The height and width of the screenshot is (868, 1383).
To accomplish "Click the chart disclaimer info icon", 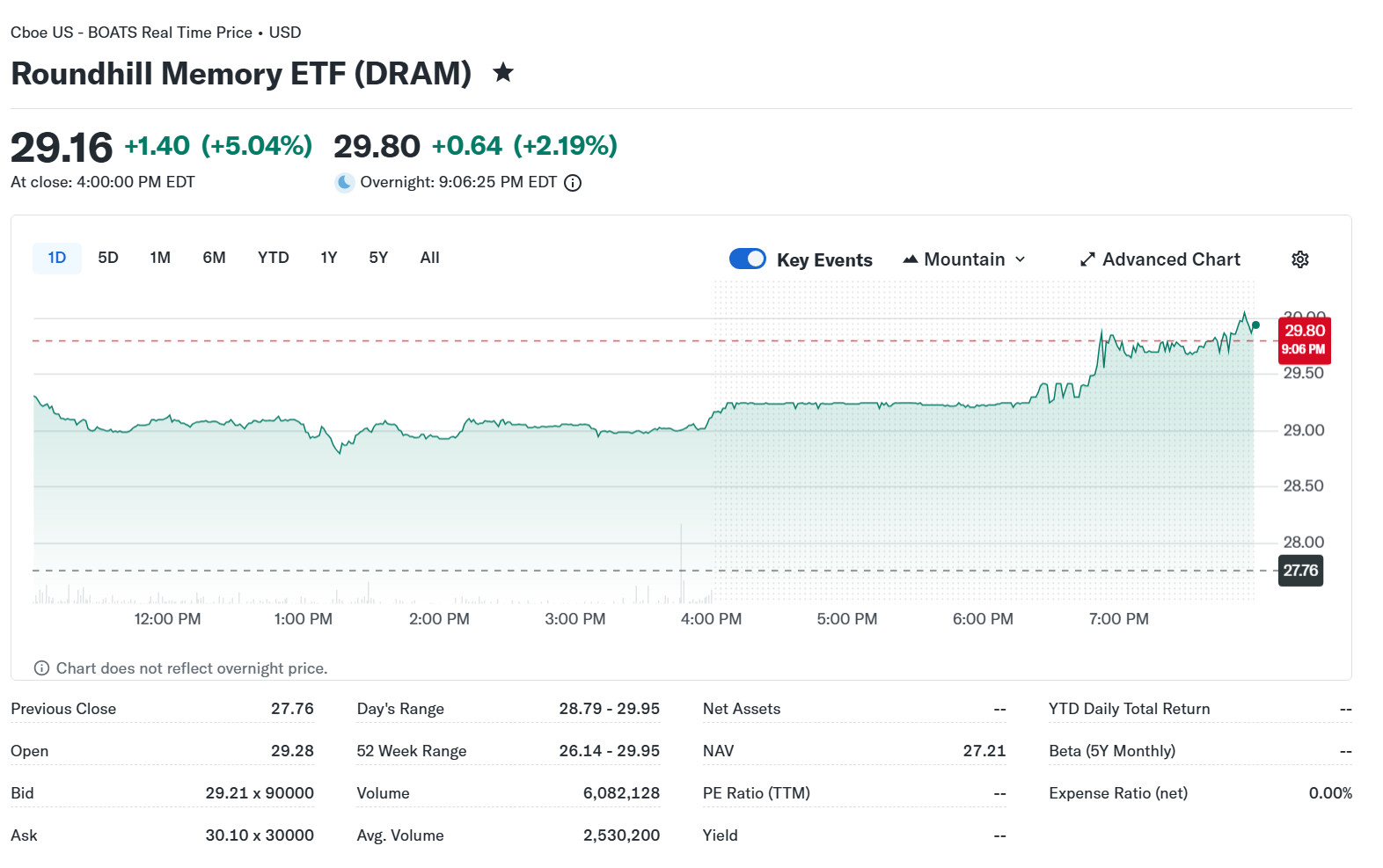I will coord(41,668).
